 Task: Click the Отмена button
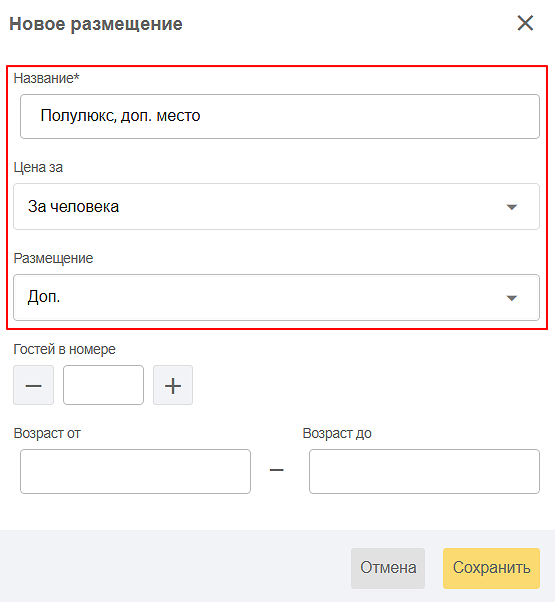(388, 568)
